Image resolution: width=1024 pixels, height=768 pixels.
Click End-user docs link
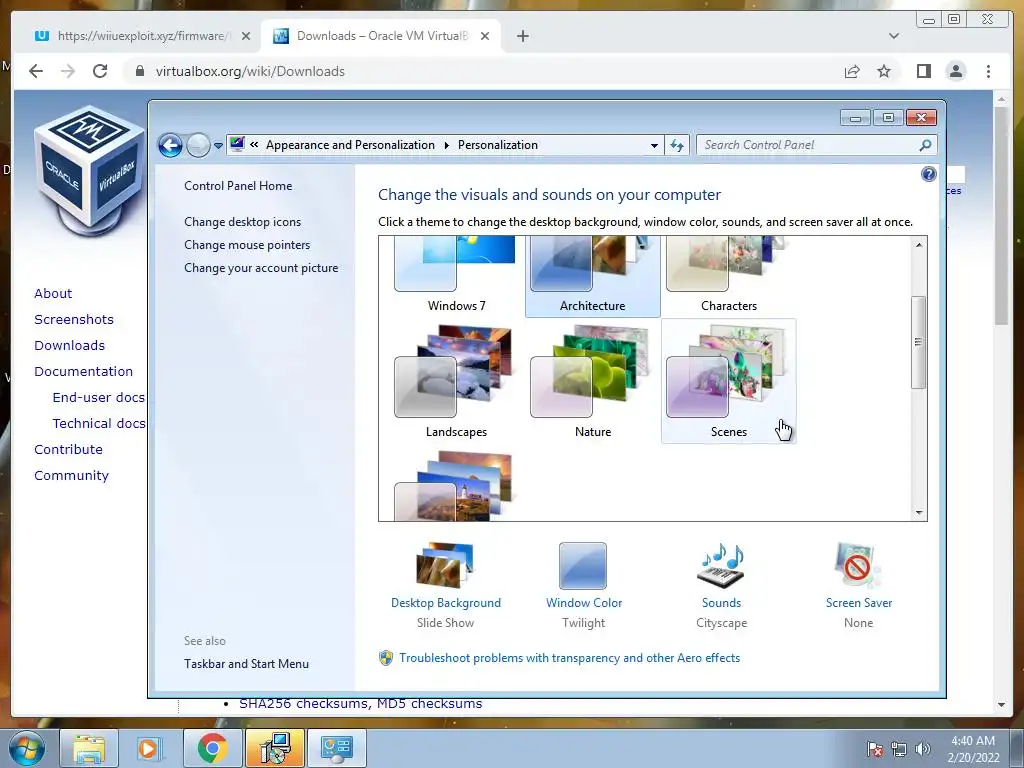point(99,397)
